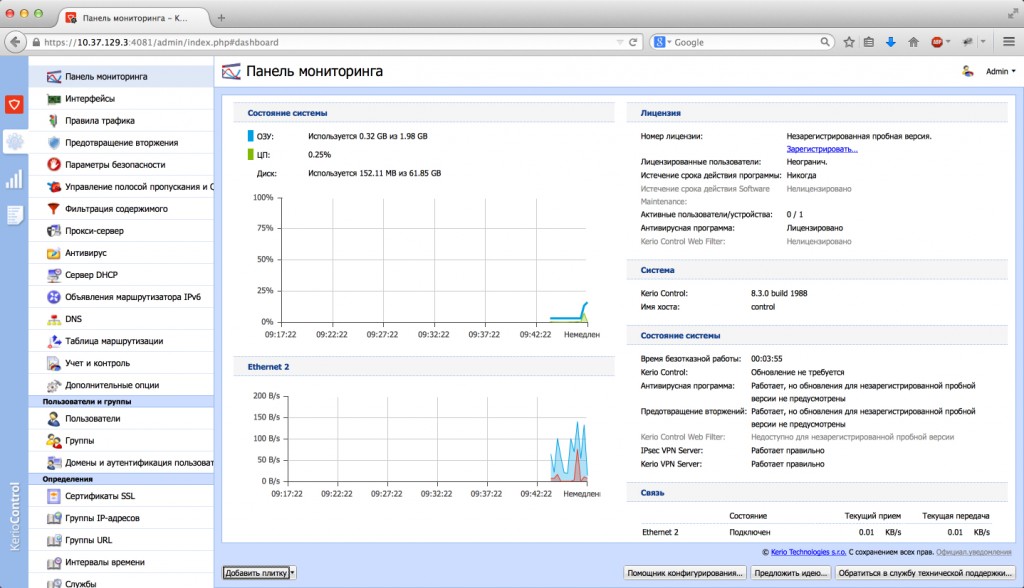Click the Google search input field
The height and width of the screenshot is (588, 1024).
pyautogui.click(x=746, y=42)
